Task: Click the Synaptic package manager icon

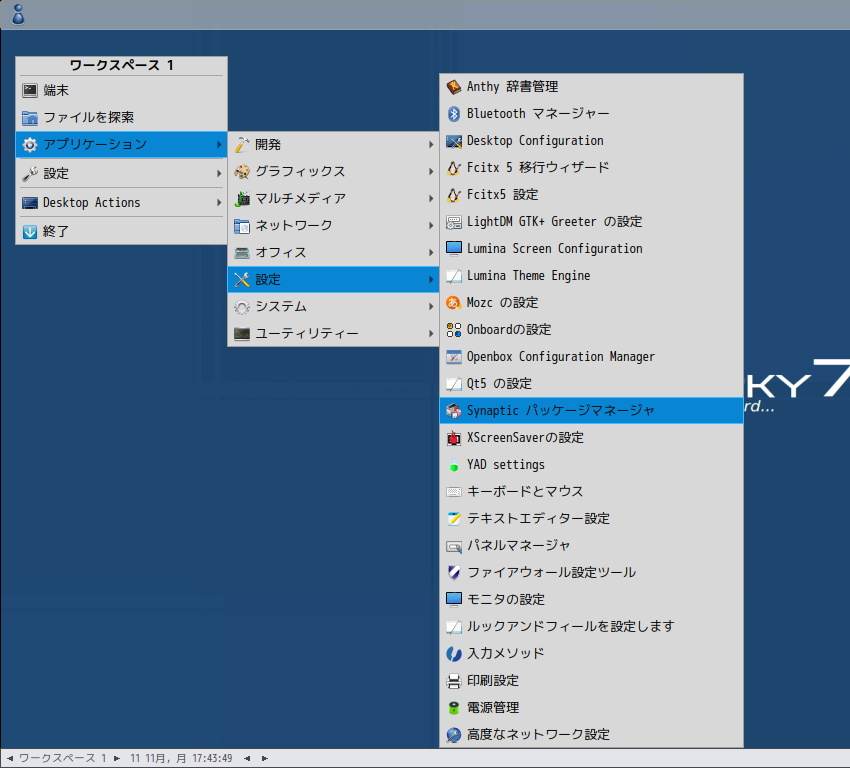Action: click(454, 411)
